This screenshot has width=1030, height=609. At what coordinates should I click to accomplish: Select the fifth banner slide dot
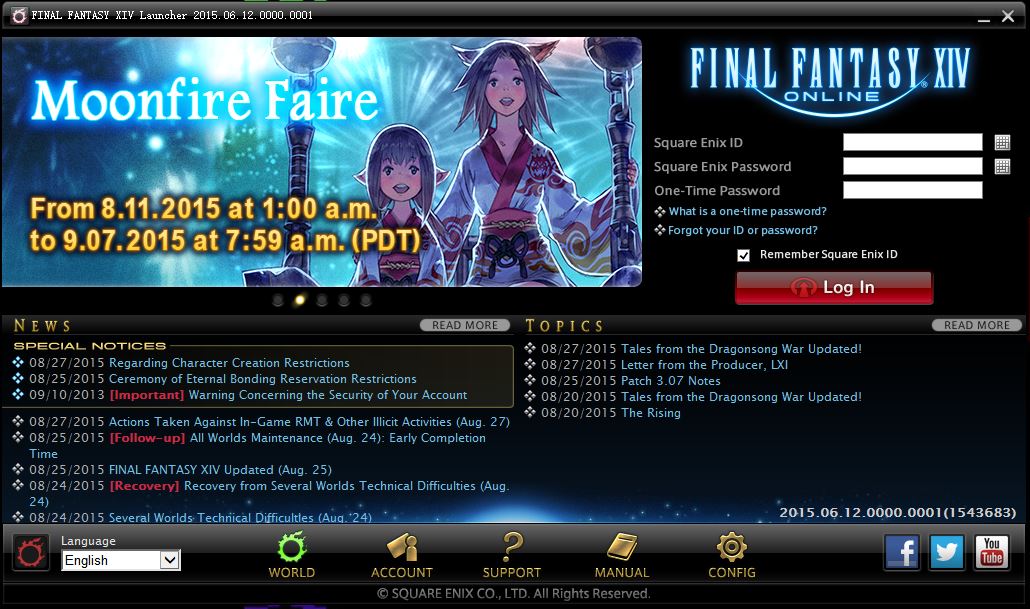(x=366, y=300)
